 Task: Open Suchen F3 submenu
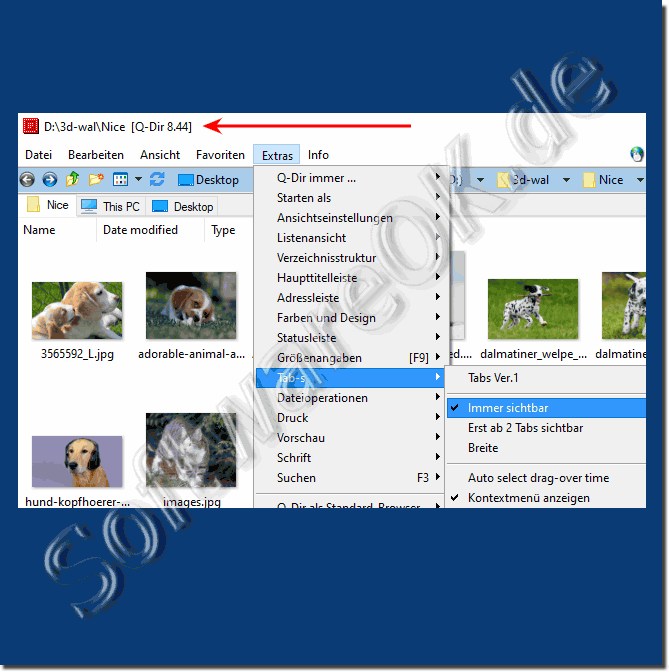351,478
